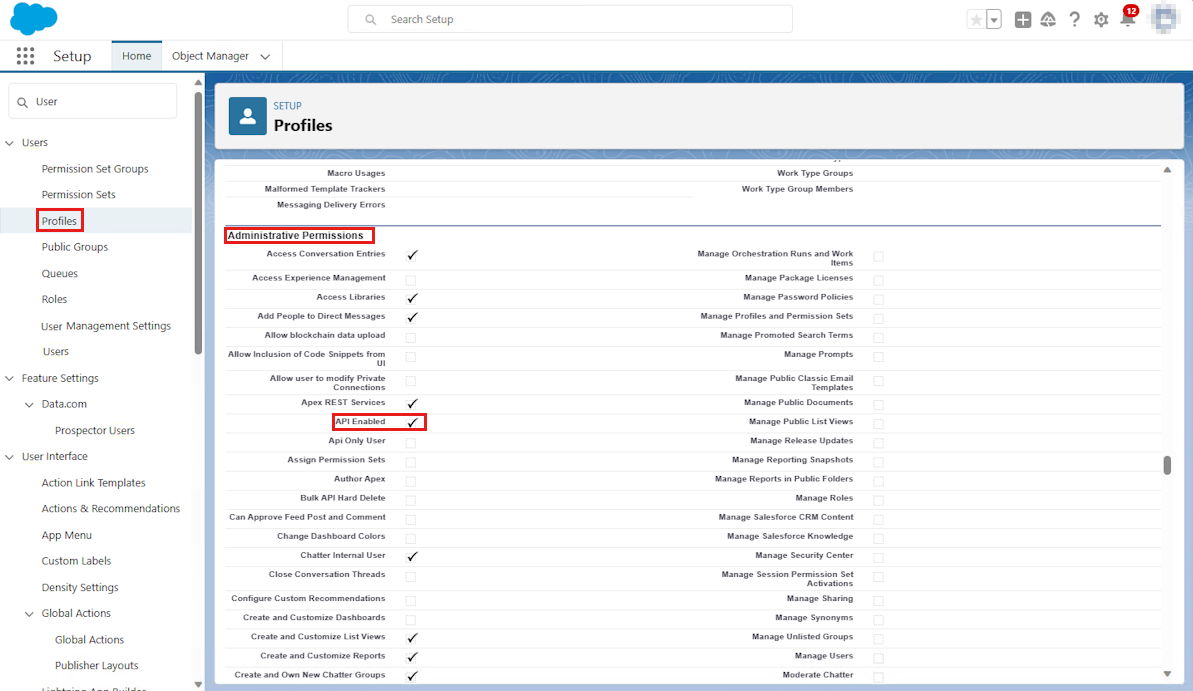Open Permission Sets in sidebar
Viewport: 1193px width, 691px height.
78,195
